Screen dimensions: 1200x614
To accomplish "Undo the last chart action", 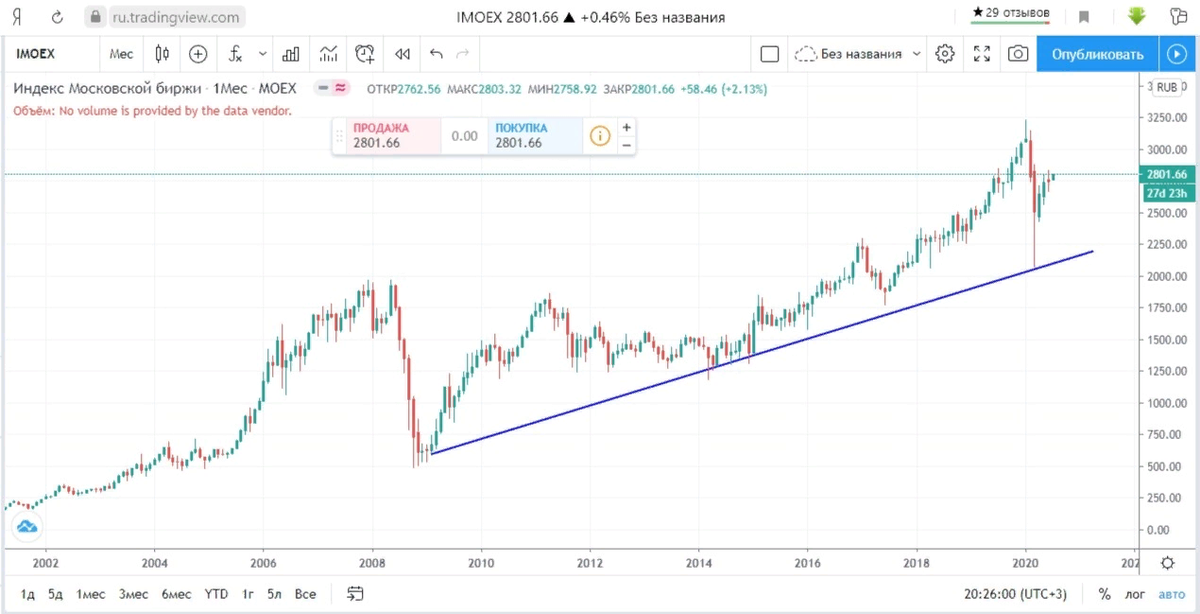I will click(x=436, y=54).
